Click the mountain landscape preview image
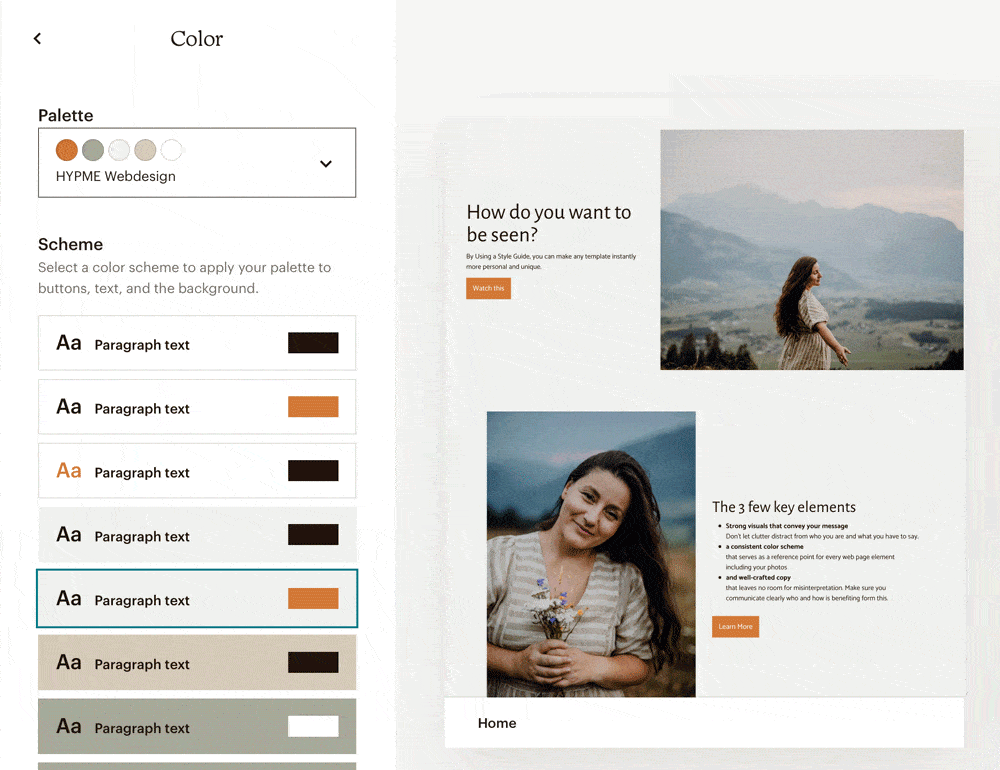Viewport: 1000px width, 770px height. click(x=812, y=250)
